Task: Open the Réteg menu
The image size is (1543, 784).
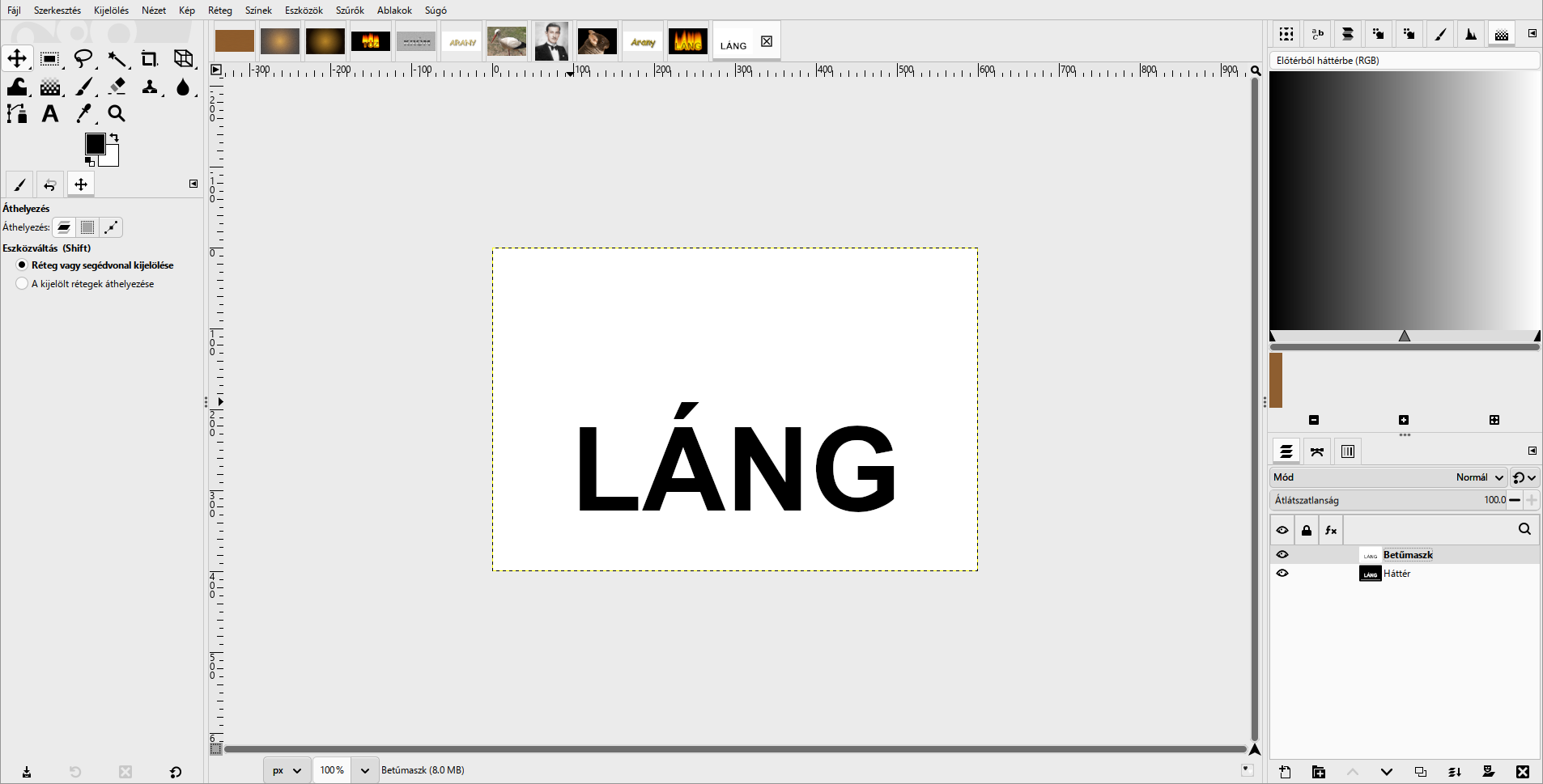Action: [219, 11]
